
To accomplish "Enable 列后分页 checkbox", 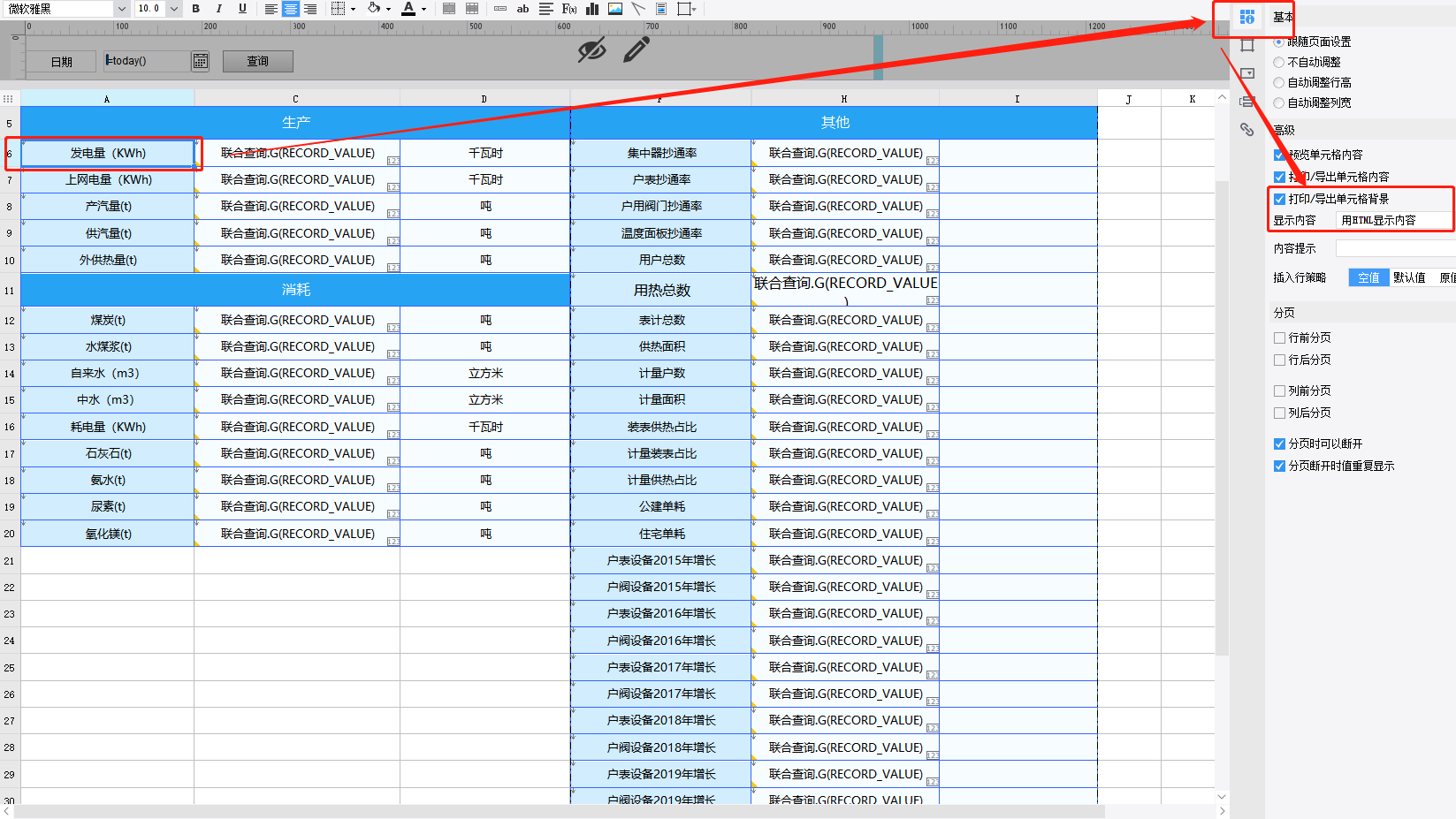I will [x=1279, y=413].
